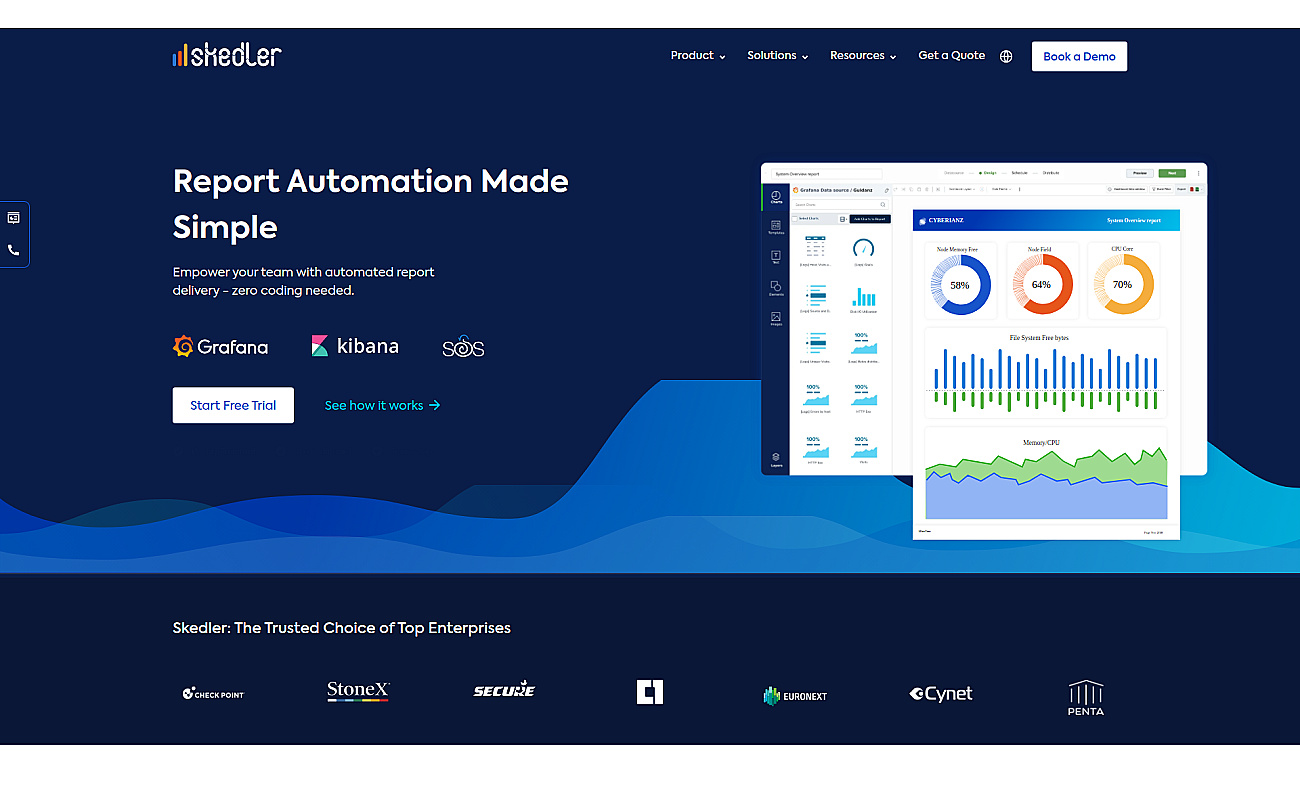This screenshot has height=788, width=1300.
Task: Expand the Resources menu
Action: tap(863, 56)
